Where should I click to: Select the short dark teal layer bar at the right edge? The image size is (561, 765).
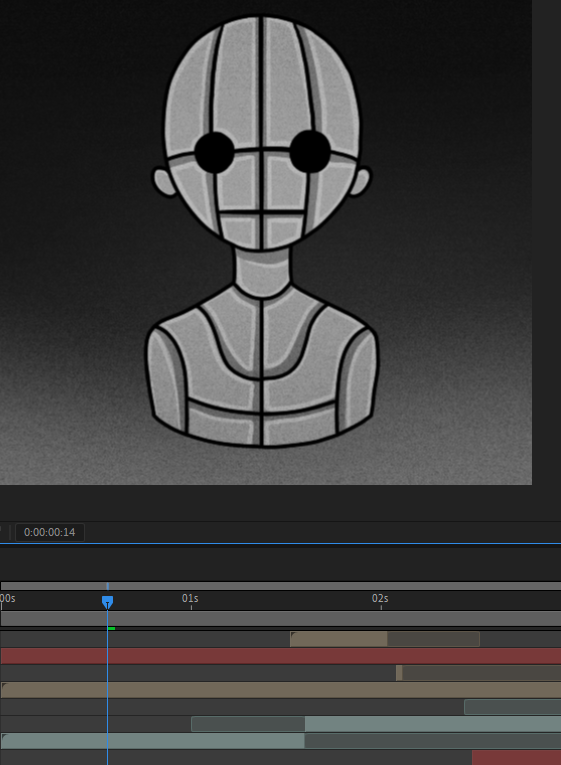tap(513, 707)
